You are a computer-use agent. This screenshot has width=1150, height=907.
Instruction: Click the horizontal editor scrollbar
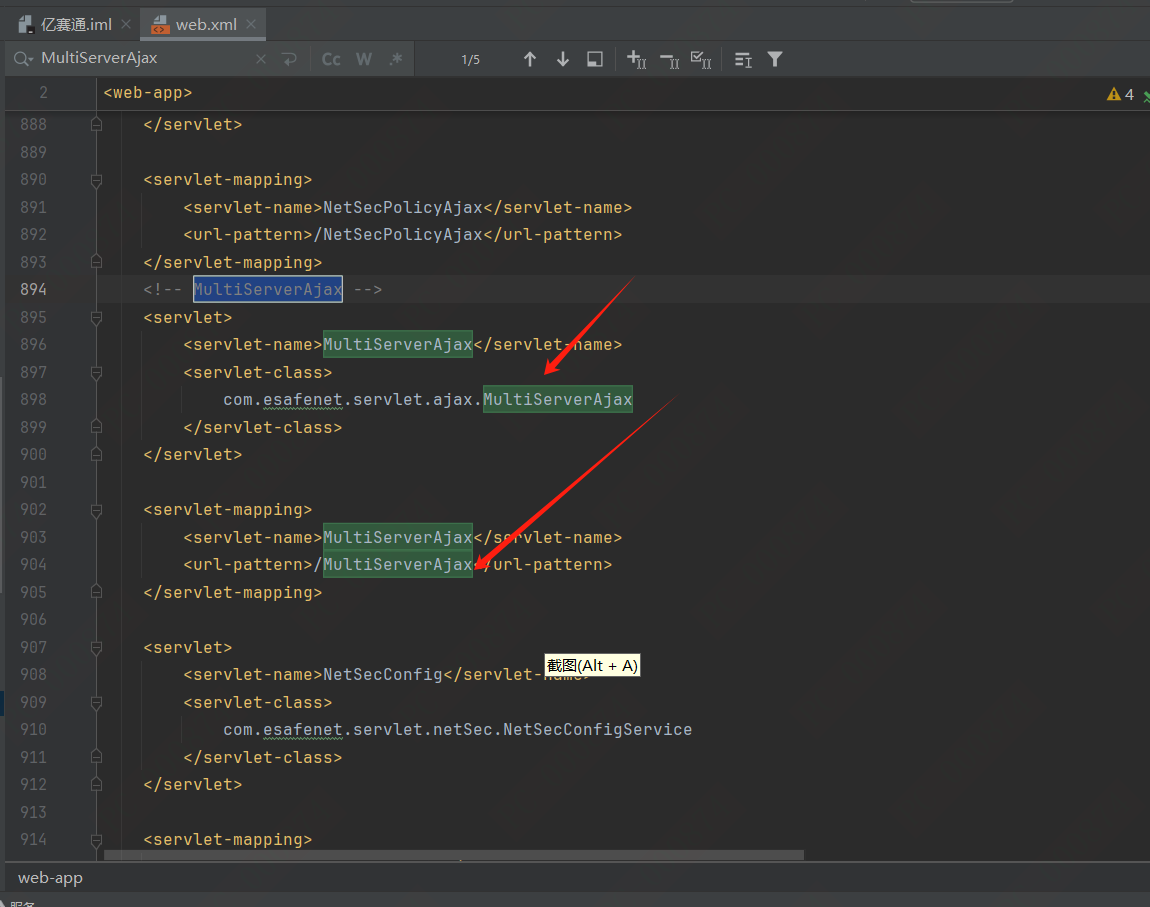pos(454,855)
